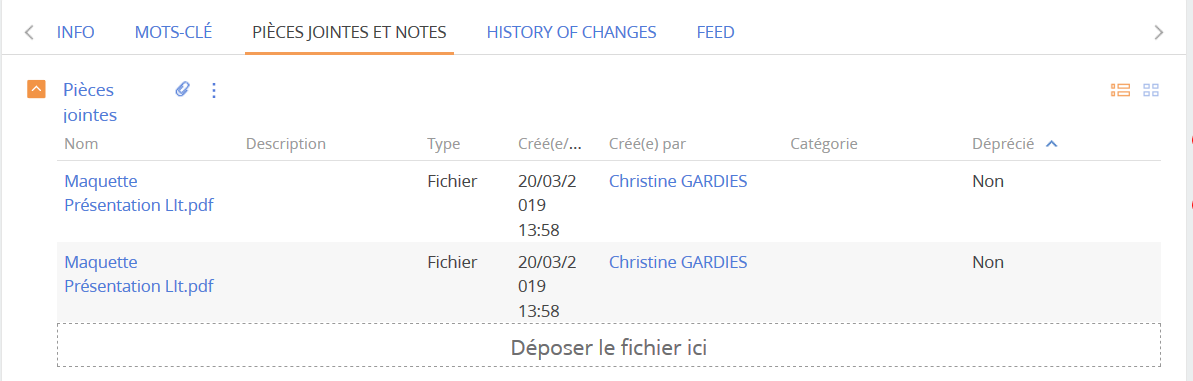Image resolution: width=1193 pixels, height=381 pixels.
Task: Switch to list view icon
Action: (1120, 90)
